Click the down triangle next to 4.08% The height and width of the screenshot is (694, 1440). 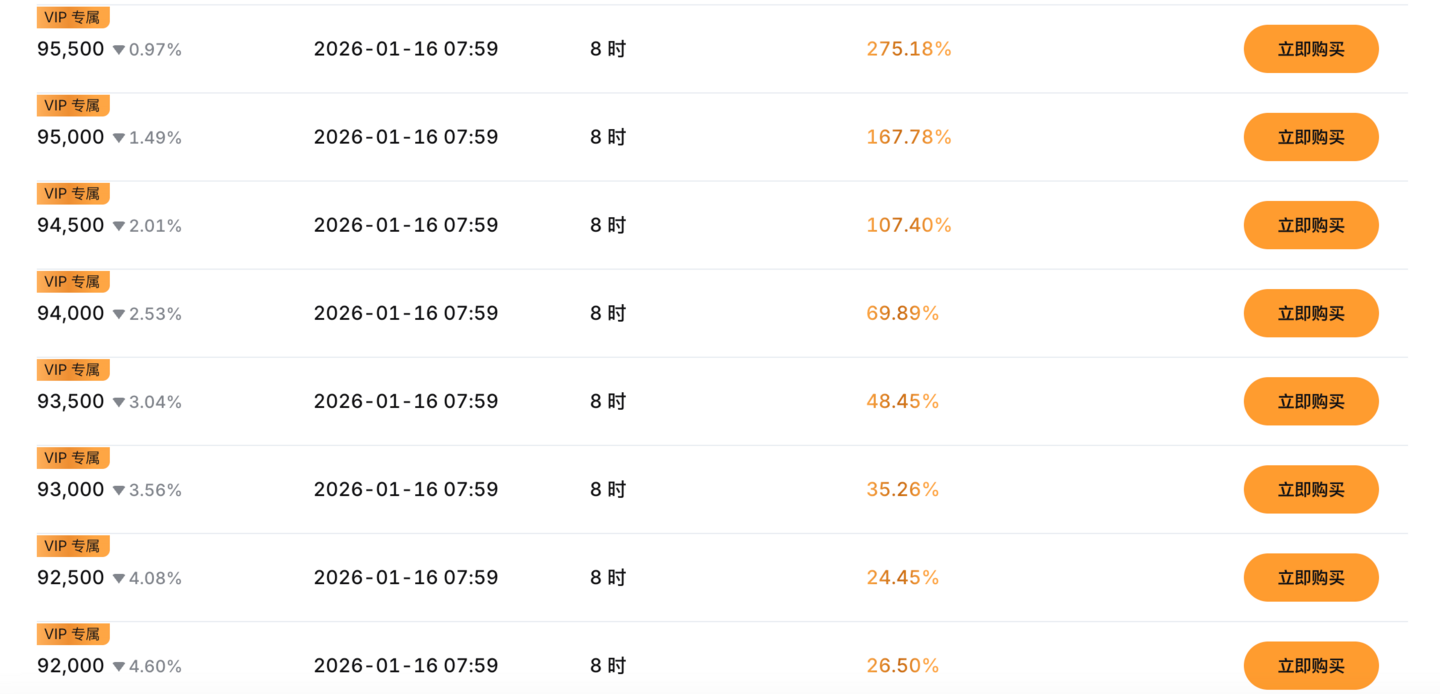coord(119,578)
